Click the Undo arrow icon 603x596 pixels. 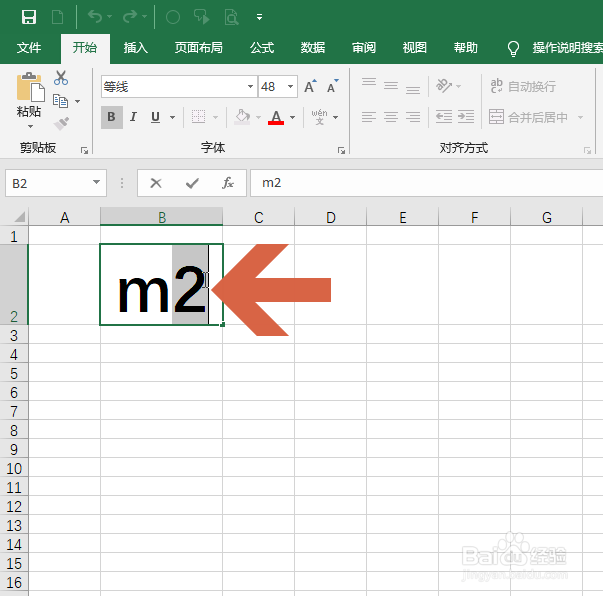pyautogui.click(x=95, y=17)
